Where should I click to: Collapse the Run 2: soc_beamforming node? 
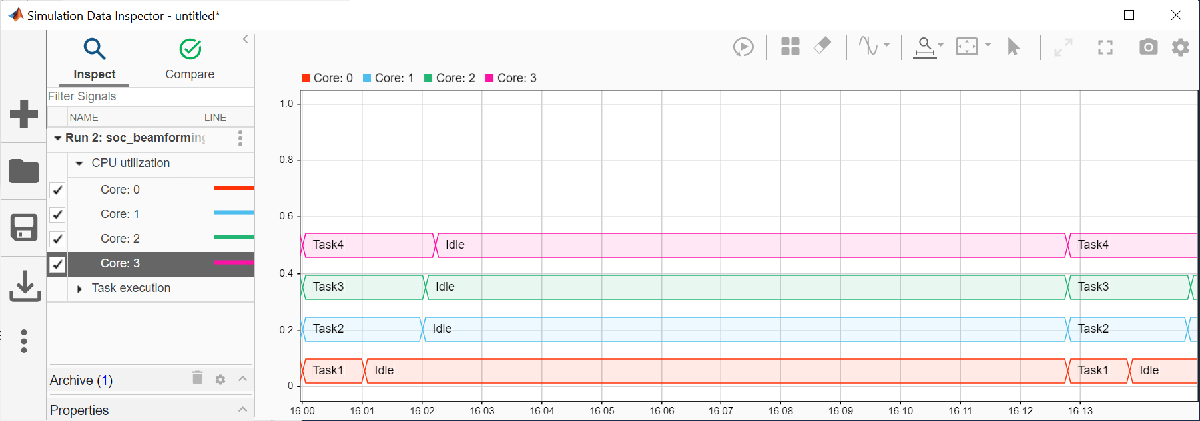(x=58, y=138)
